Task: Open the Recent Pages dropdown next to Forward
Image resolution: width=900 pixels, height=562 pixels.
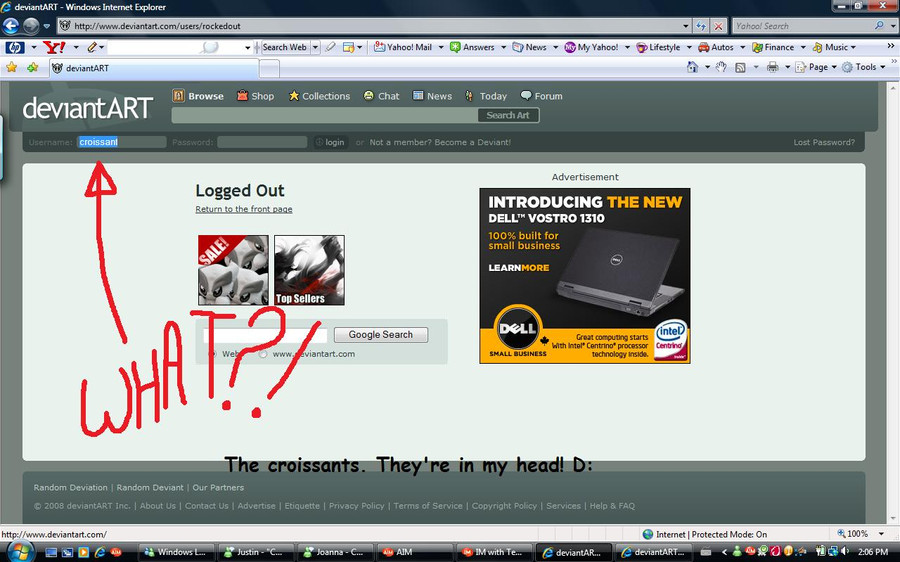Action: (x=46, y=26)
